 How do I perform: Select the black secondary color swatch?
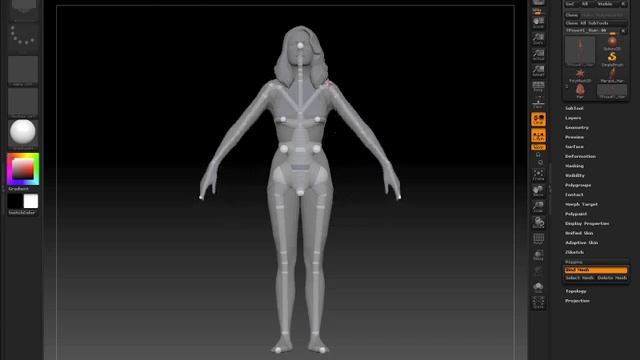[15, 201]
